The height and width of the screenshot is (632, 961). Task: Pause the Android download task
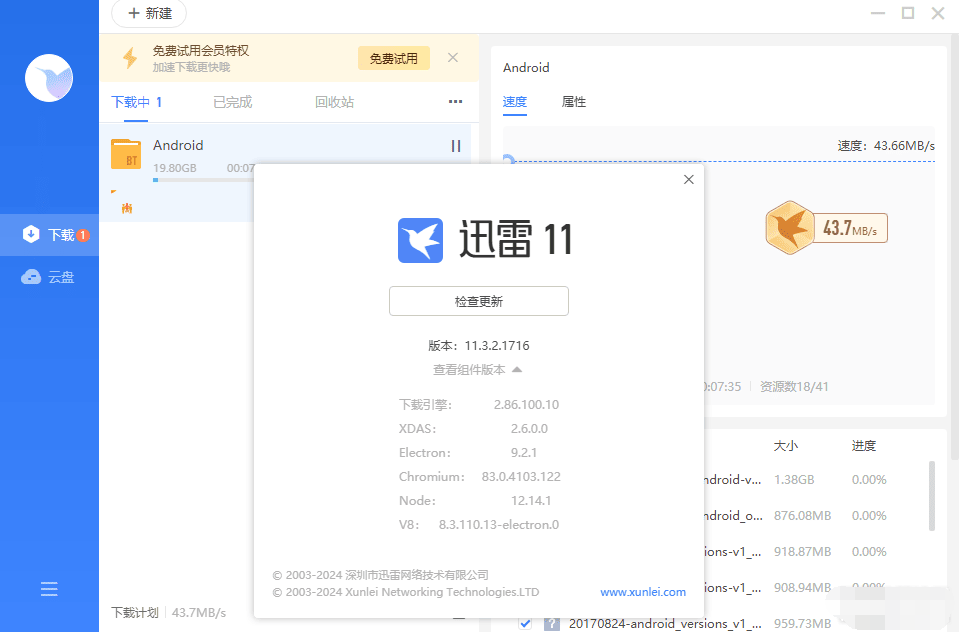(456, 146)
